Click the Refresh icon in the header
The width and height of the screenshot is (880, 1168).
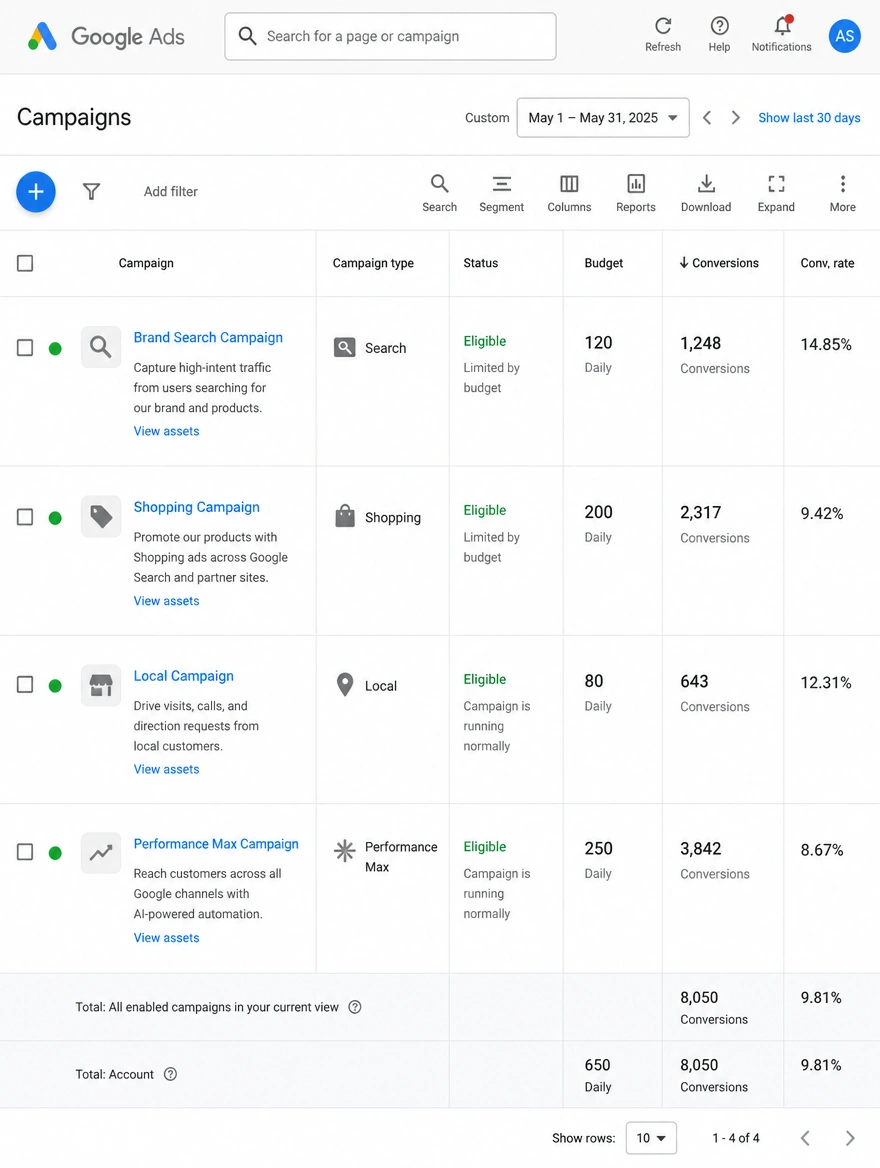[x=662, y=26]
